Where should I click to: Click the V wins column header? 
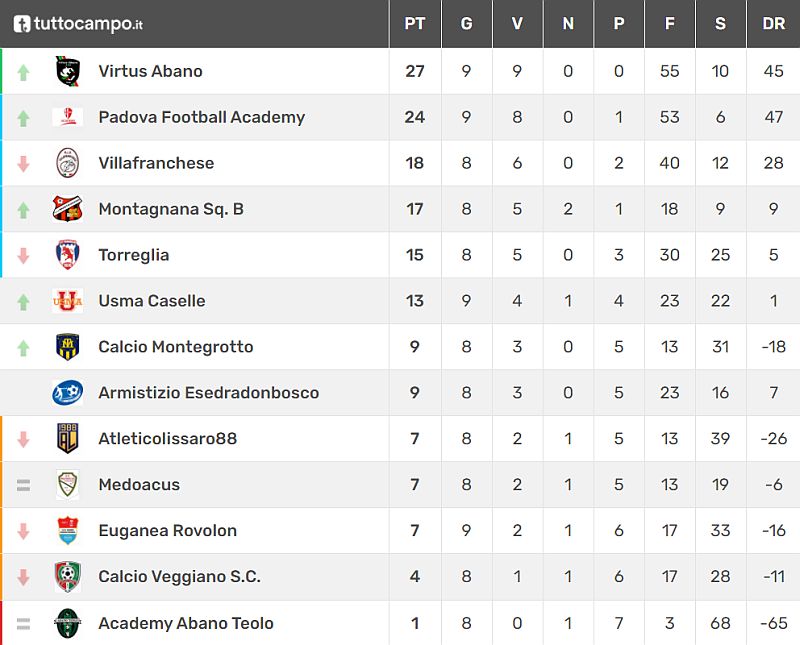(517, 24)
